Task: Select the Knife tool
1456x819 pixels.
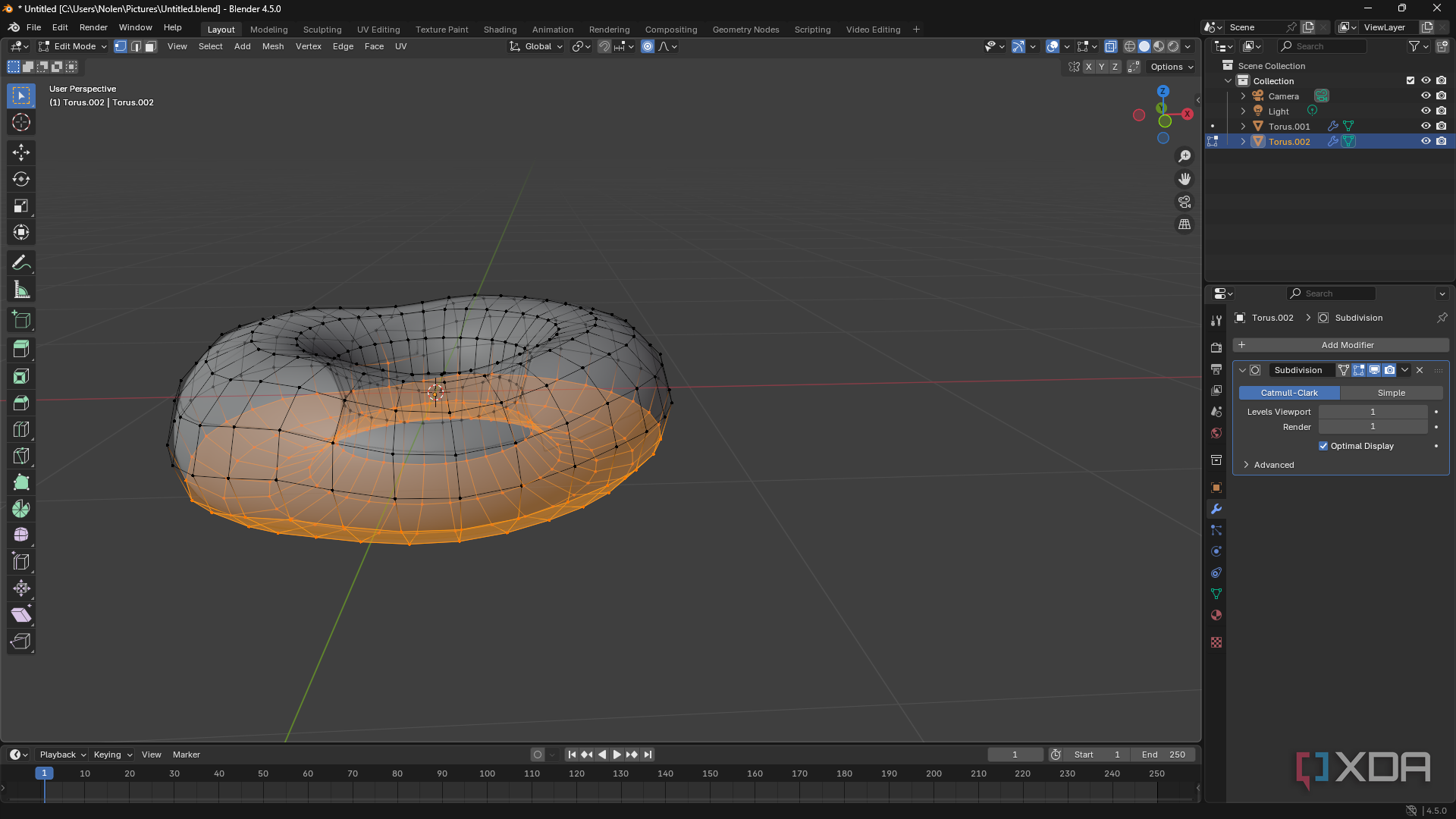Action: tap(21, 456)
